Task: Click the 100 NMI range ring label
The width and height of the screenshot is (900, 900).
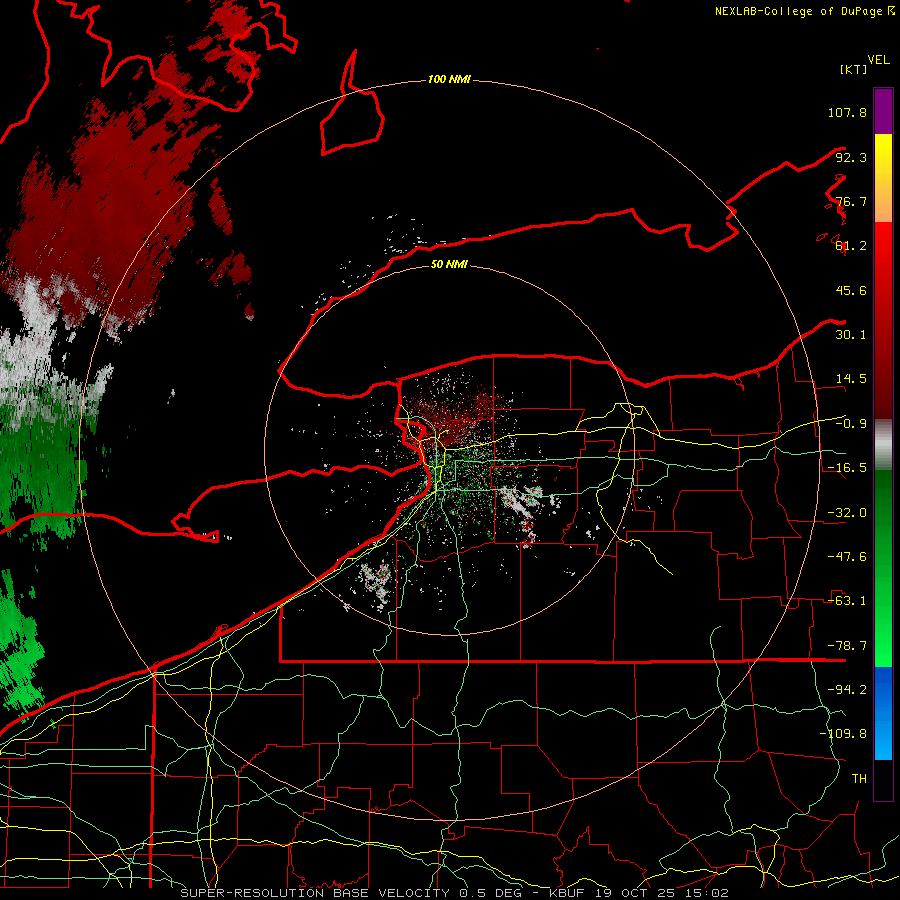Action: 449,80
